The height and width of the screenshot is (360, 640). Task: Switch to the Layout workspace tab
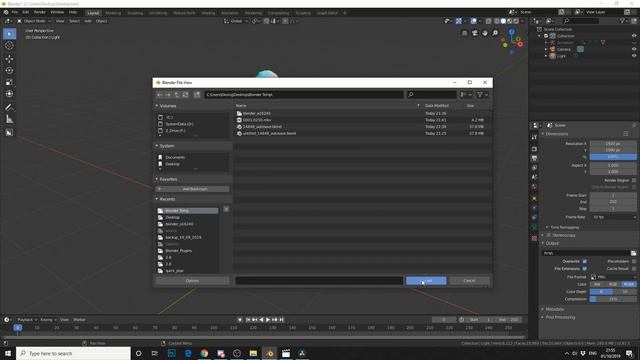click(x=93, y=13)
